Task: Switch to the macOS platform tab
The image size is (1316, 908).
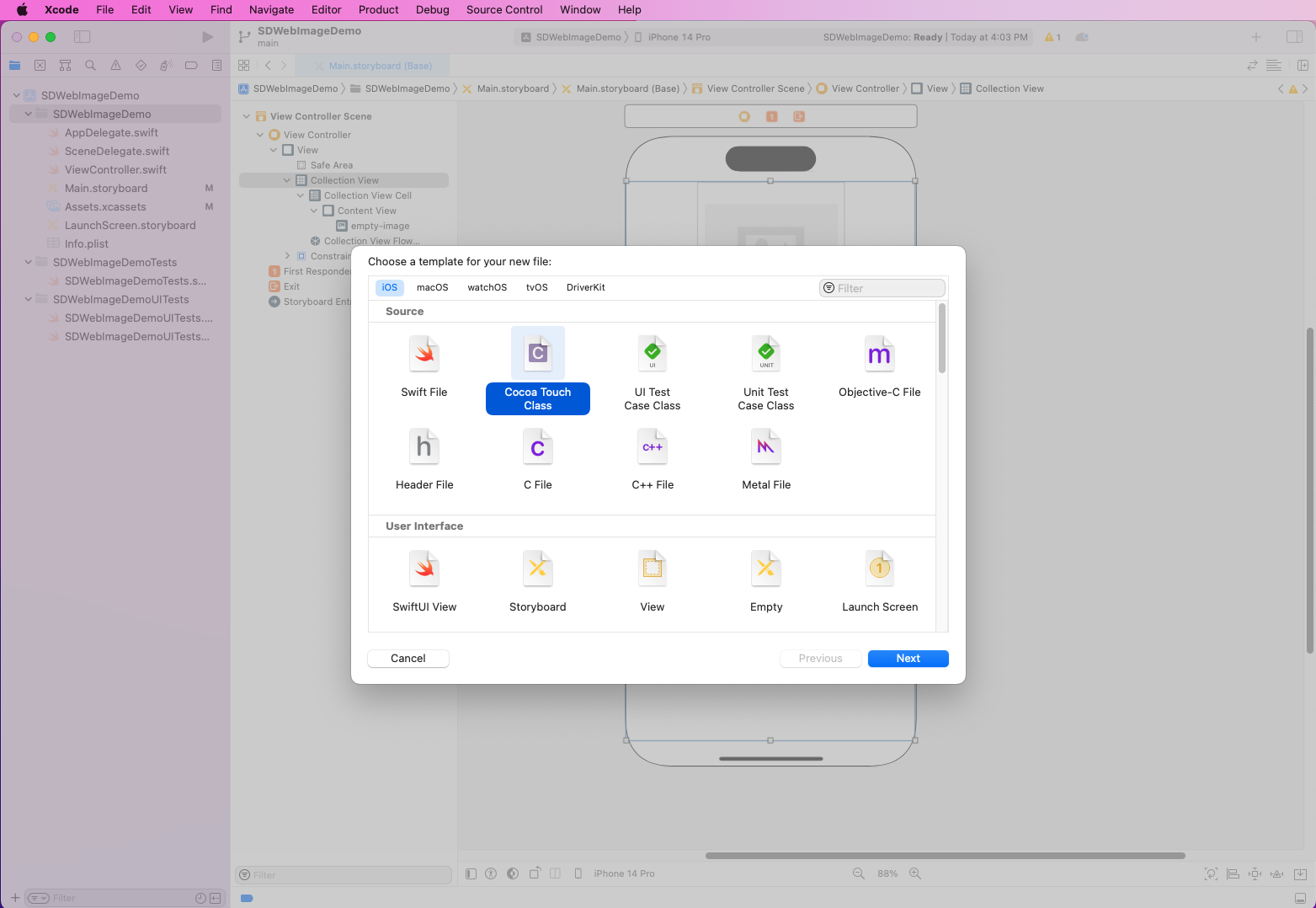Action: coord(433,287)
